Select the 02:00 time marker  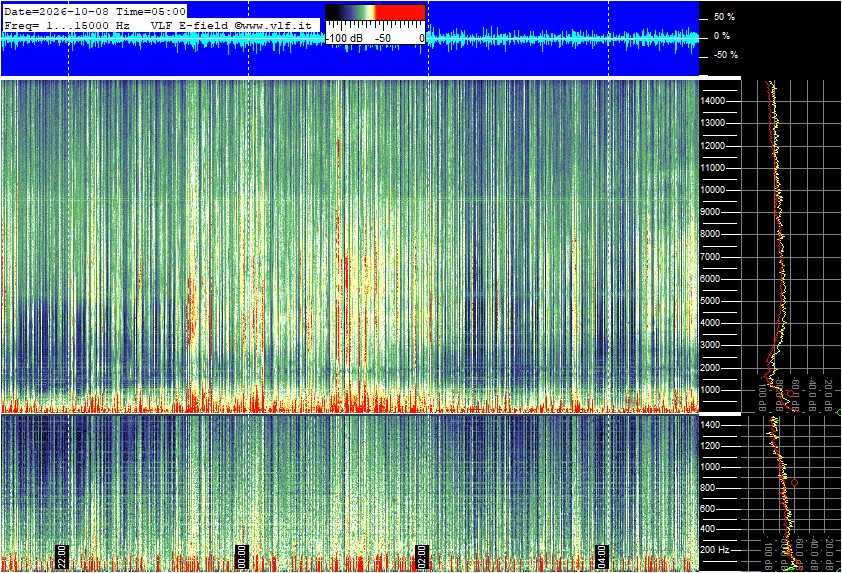tap(422, 556)
